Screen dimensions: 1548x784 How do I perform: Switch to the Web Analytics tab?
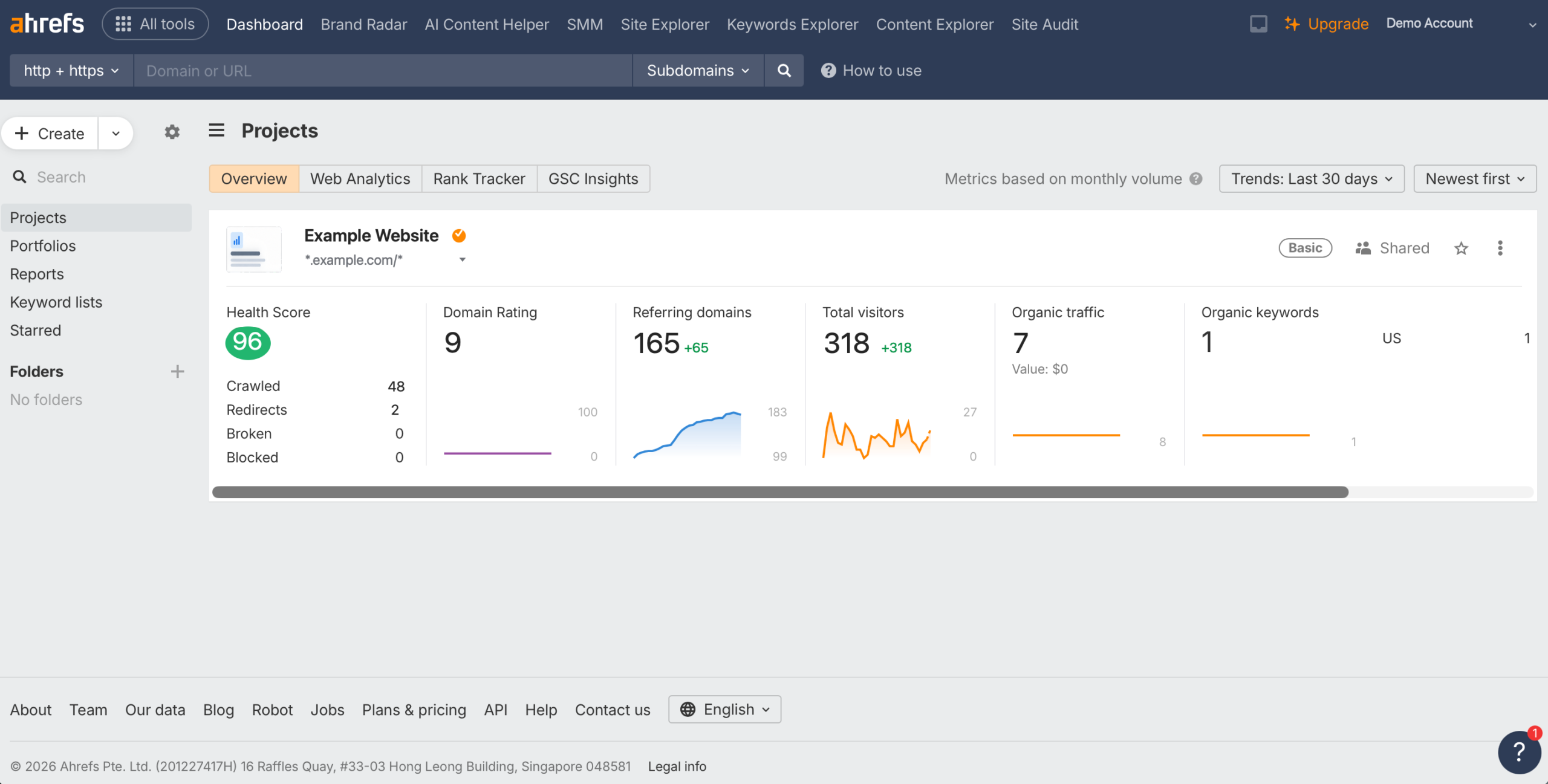pos(360,179)
